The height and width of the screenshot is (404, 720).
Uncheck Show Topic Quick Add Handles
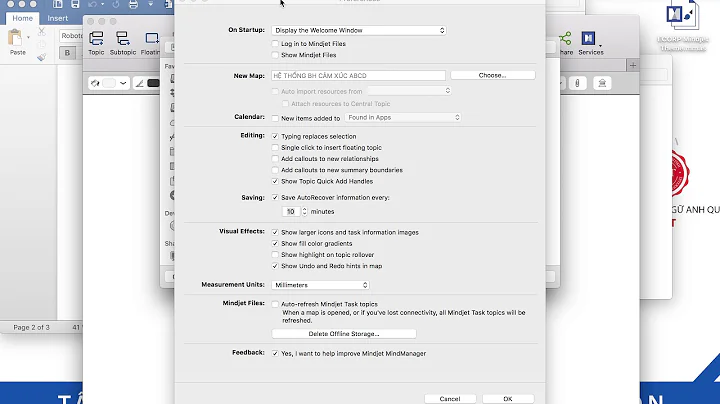(275, 181)
